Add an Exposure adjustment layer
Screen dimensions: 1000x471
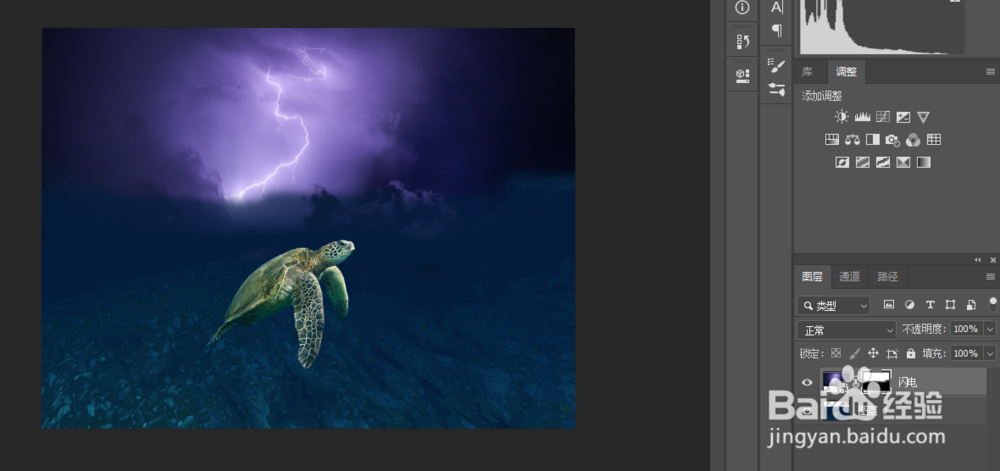[903, 117]
